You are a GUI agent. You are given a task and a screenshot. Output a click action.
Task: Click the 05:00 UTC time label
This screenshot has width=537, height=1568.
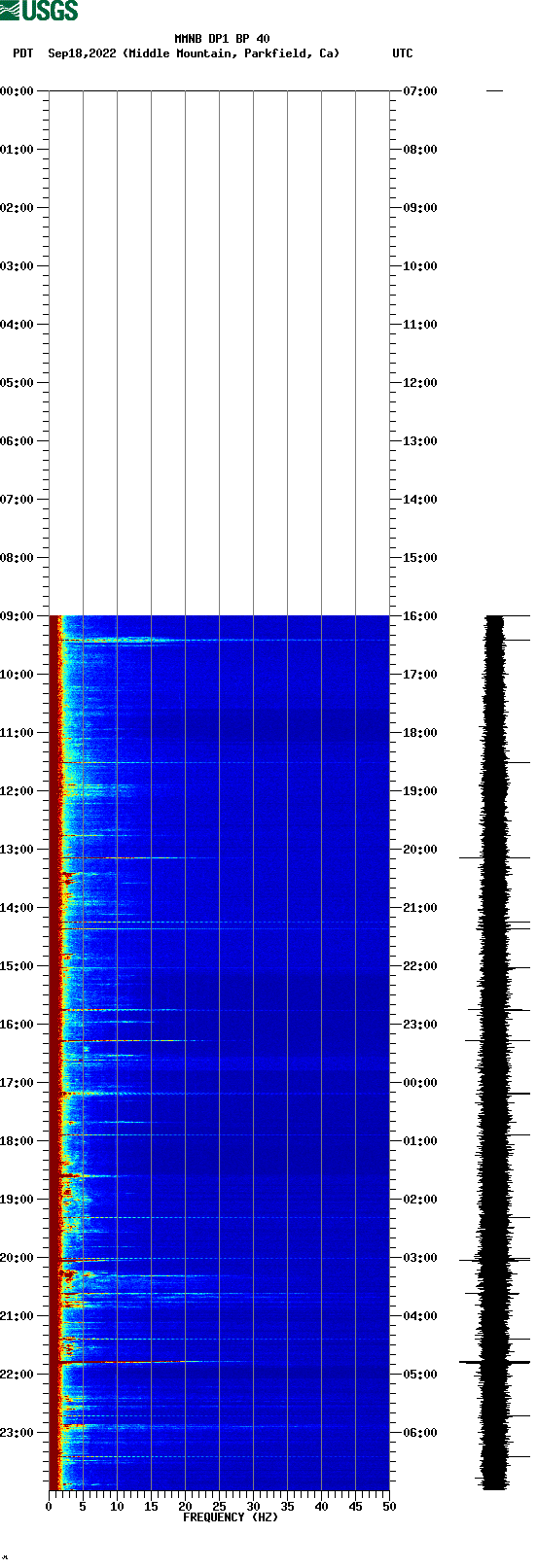tap(420, 1375)
